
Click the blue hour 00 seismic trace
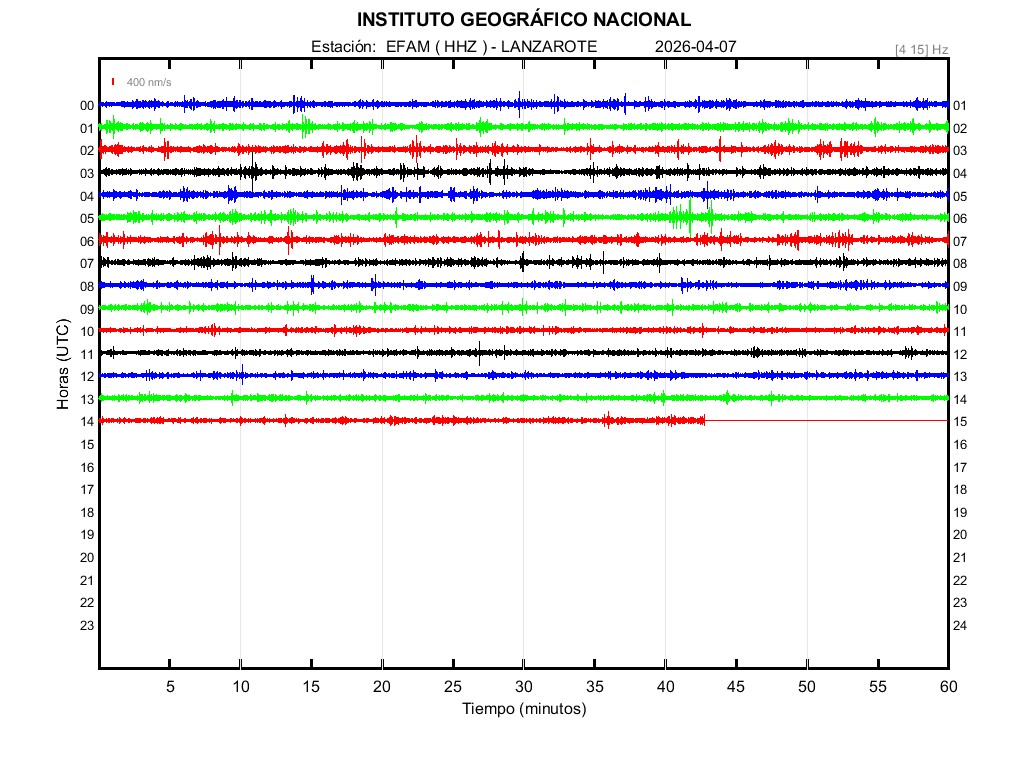(400, 104)
